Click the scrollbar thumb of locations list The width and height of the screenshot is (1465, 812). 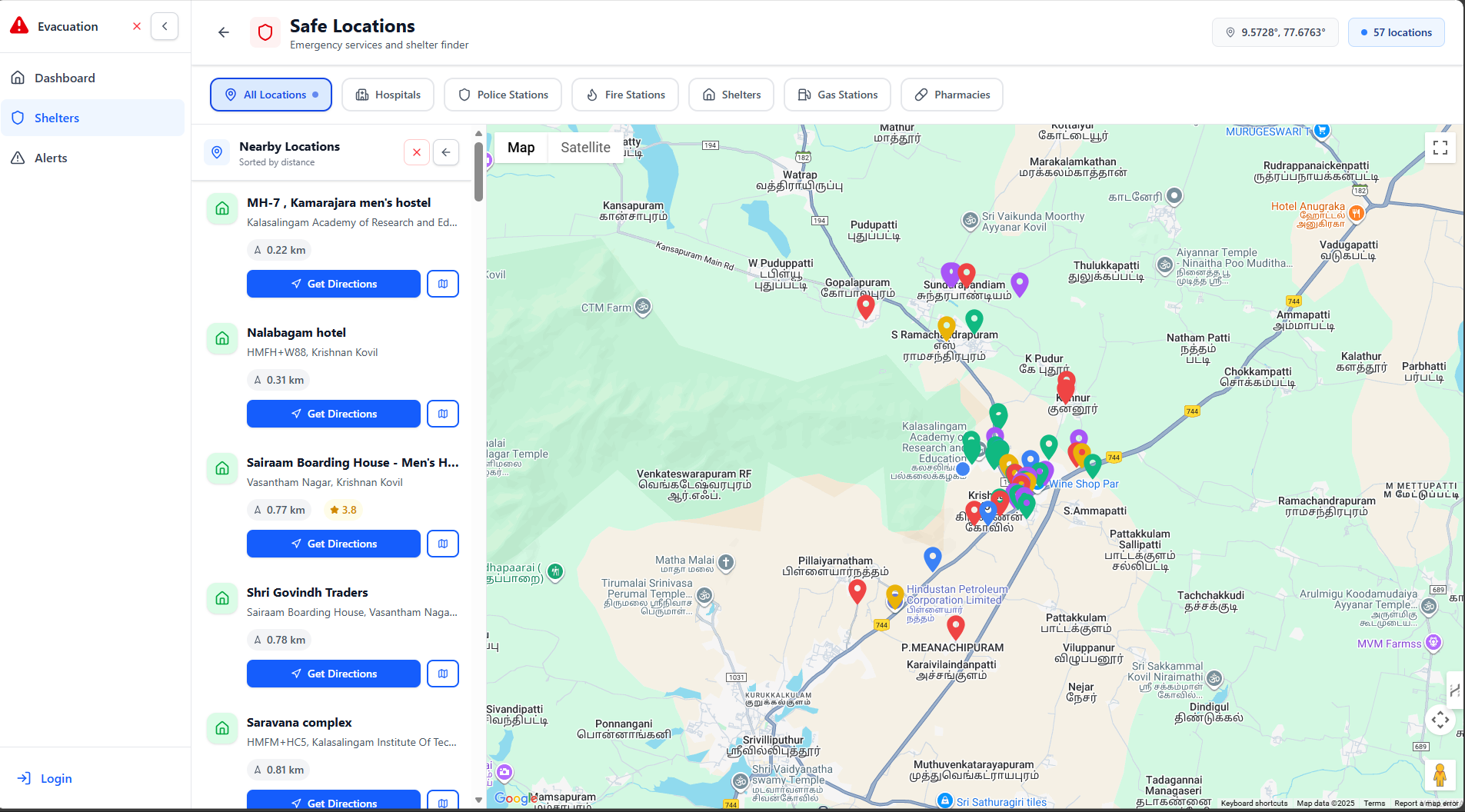[478, 171]
